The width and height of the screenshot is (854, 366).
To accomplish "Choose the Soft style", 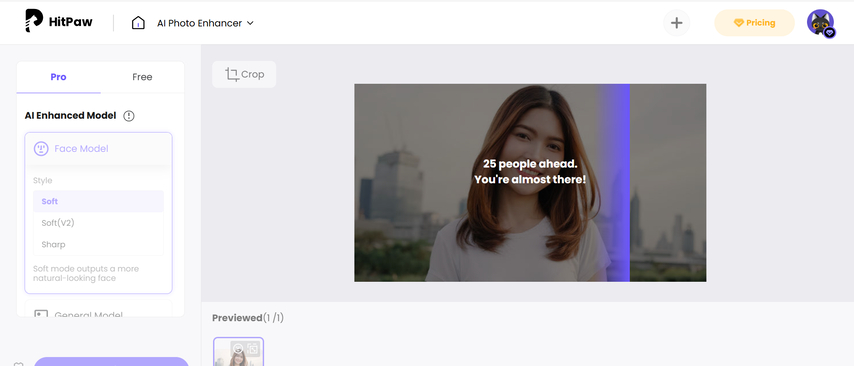I will tap(99, 202).
